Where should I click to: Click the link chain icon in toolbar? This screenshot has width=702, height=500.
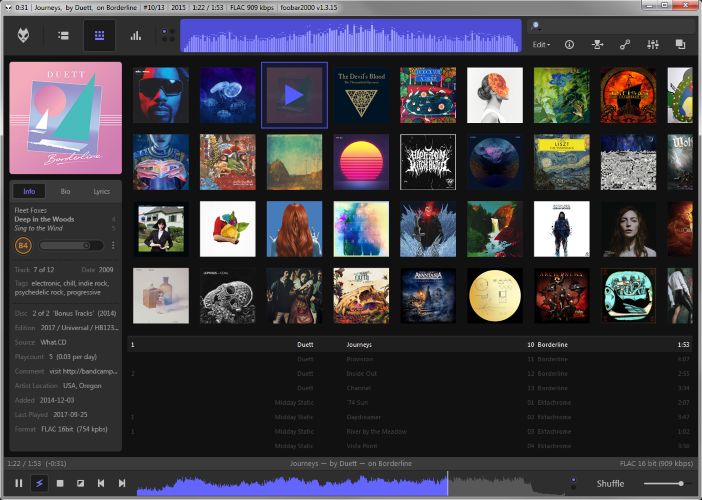tap(625, 44)
